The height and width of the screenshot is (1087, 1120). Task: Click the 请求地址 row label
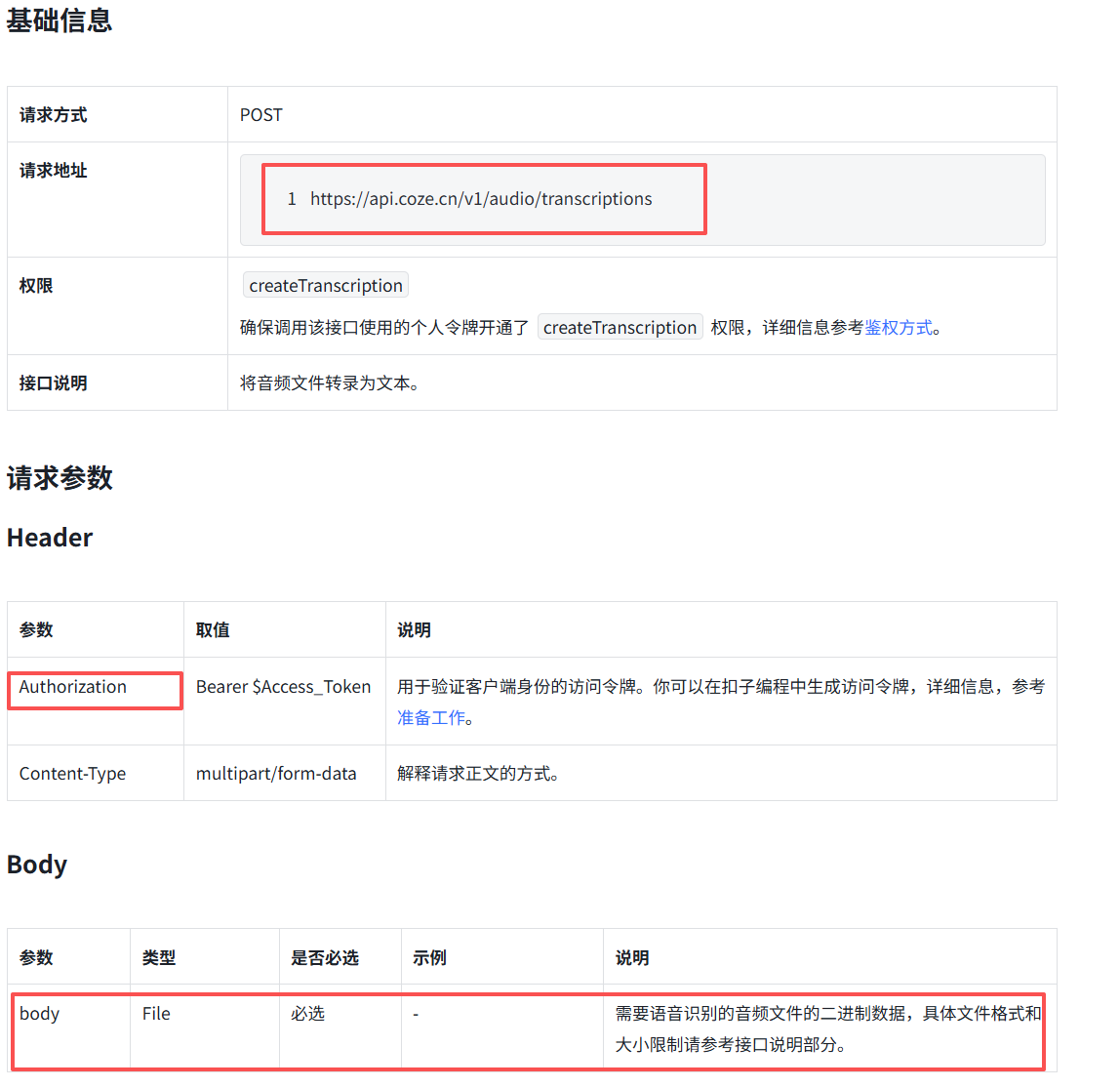[53, 171]
